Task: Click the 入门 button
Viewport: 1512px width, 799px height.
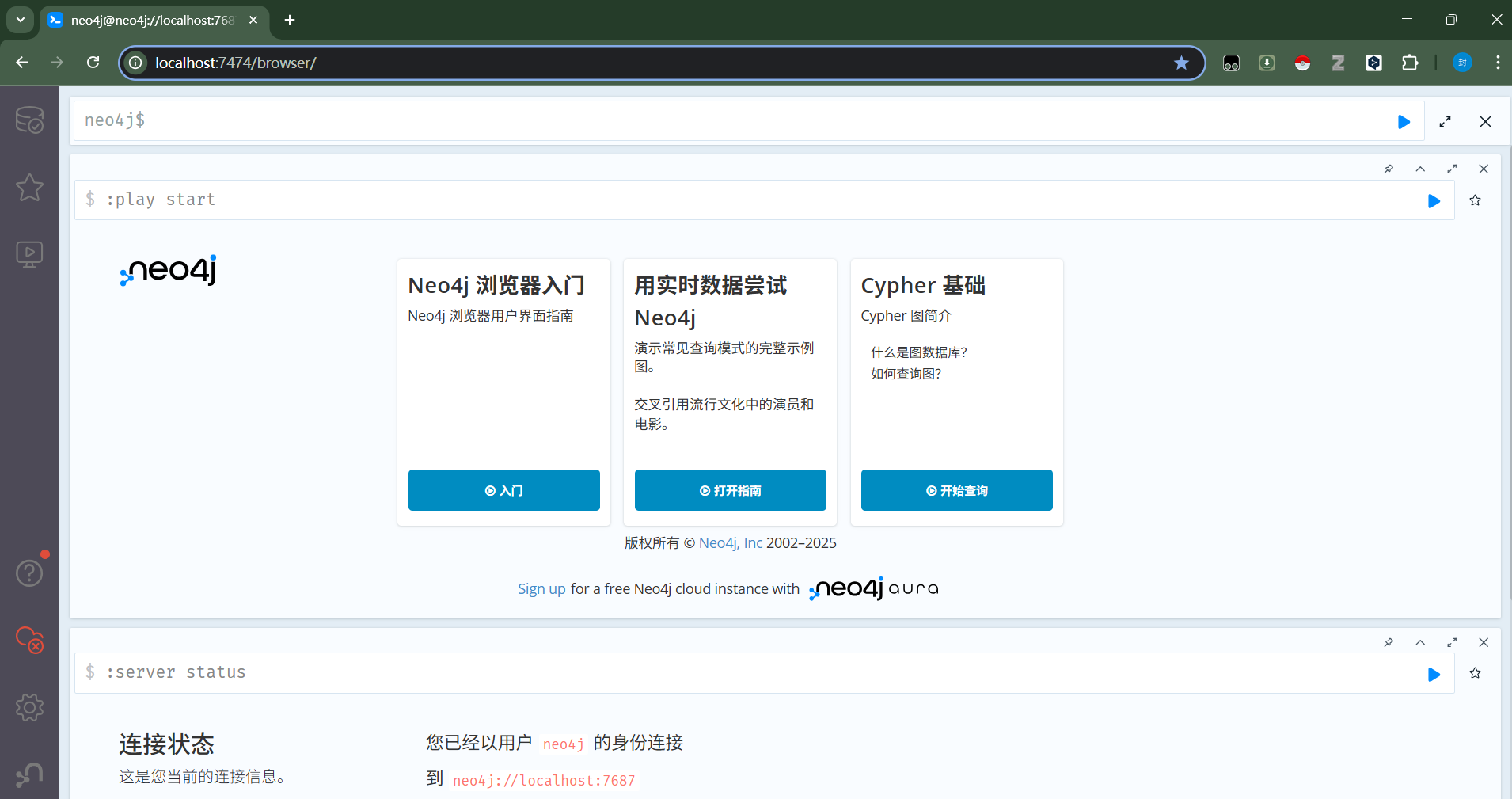Action: [x=503, y=490]
